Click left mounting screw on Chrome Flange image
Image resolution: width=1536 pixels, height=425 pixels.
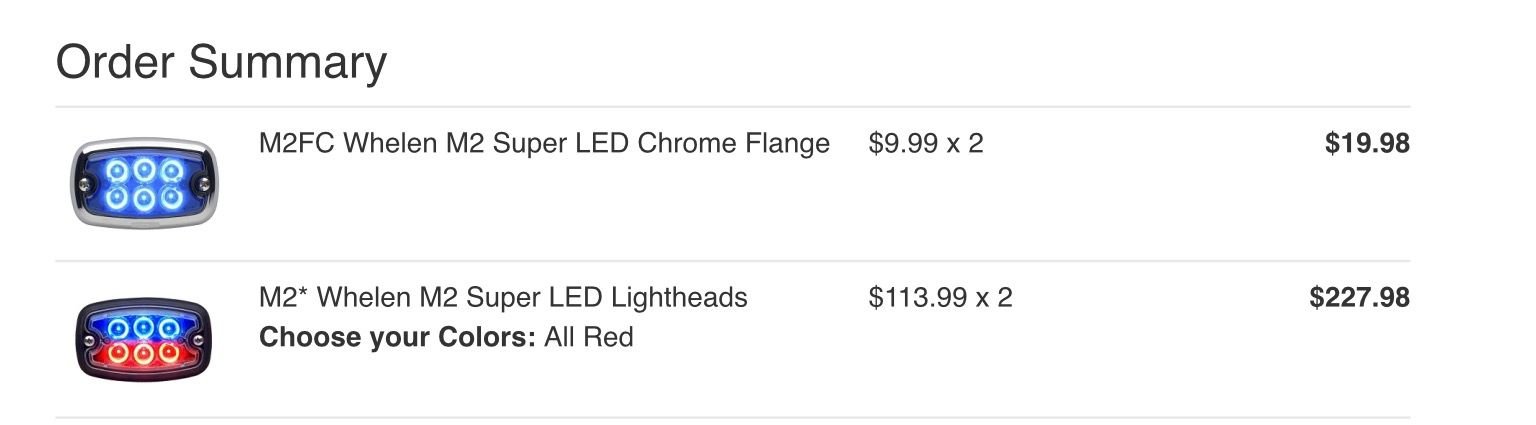(x=84, y=184)
